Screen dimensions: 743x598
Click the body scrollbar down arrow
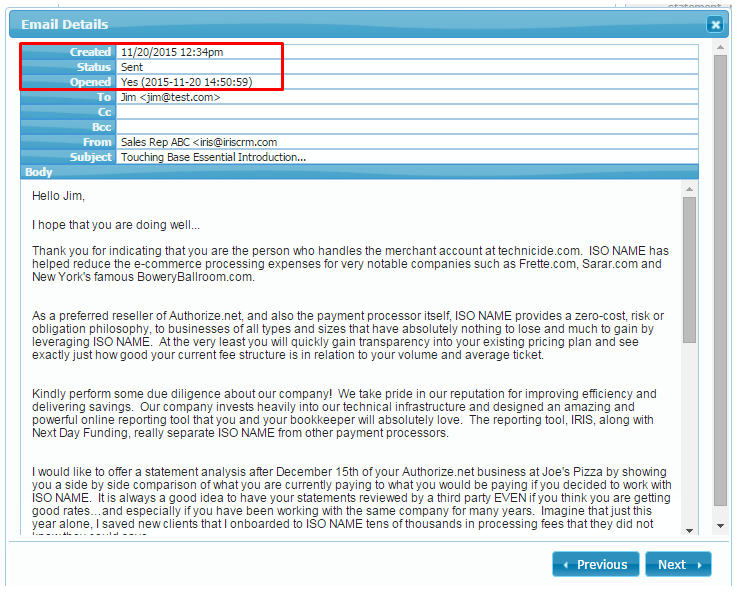[x=689, y=531]
